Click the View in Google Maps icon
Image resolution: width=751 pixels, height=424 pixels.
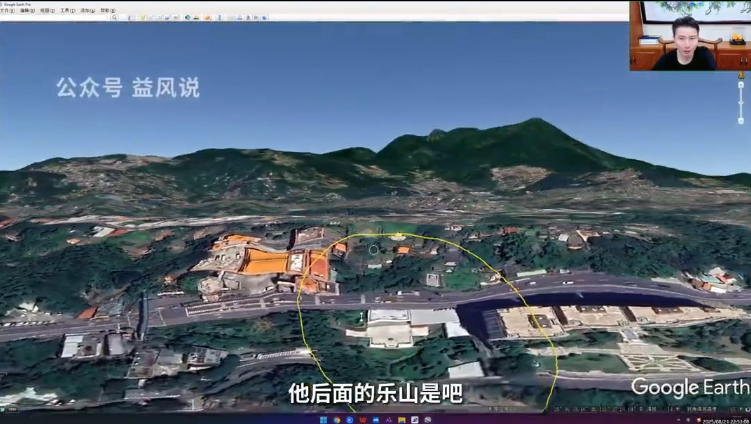(x=256, y=17)
